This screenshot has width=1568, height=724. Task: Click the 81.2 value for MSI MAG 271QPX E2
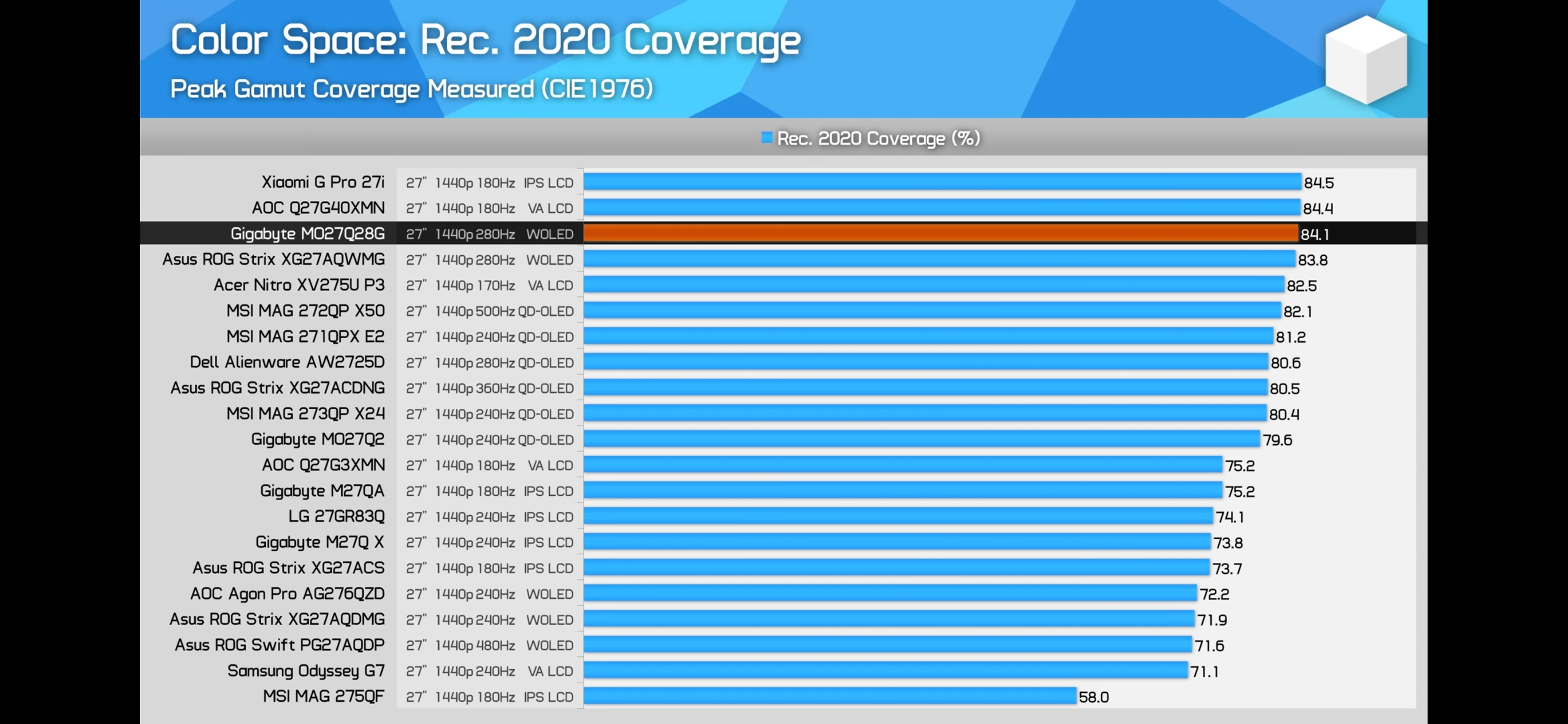1291,337
